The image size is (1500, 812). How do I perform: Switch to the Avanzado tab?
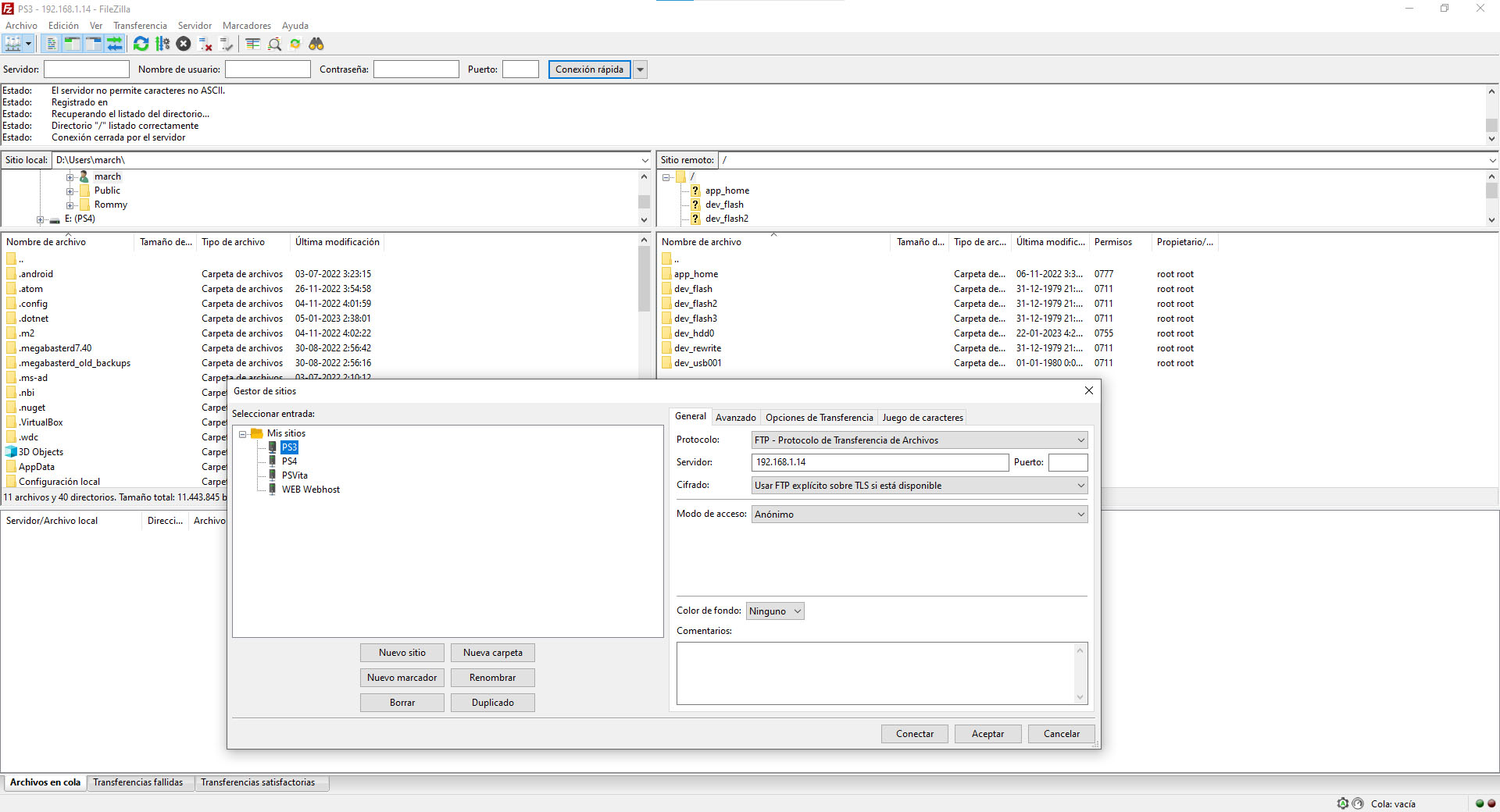click(x=735, y=418)
